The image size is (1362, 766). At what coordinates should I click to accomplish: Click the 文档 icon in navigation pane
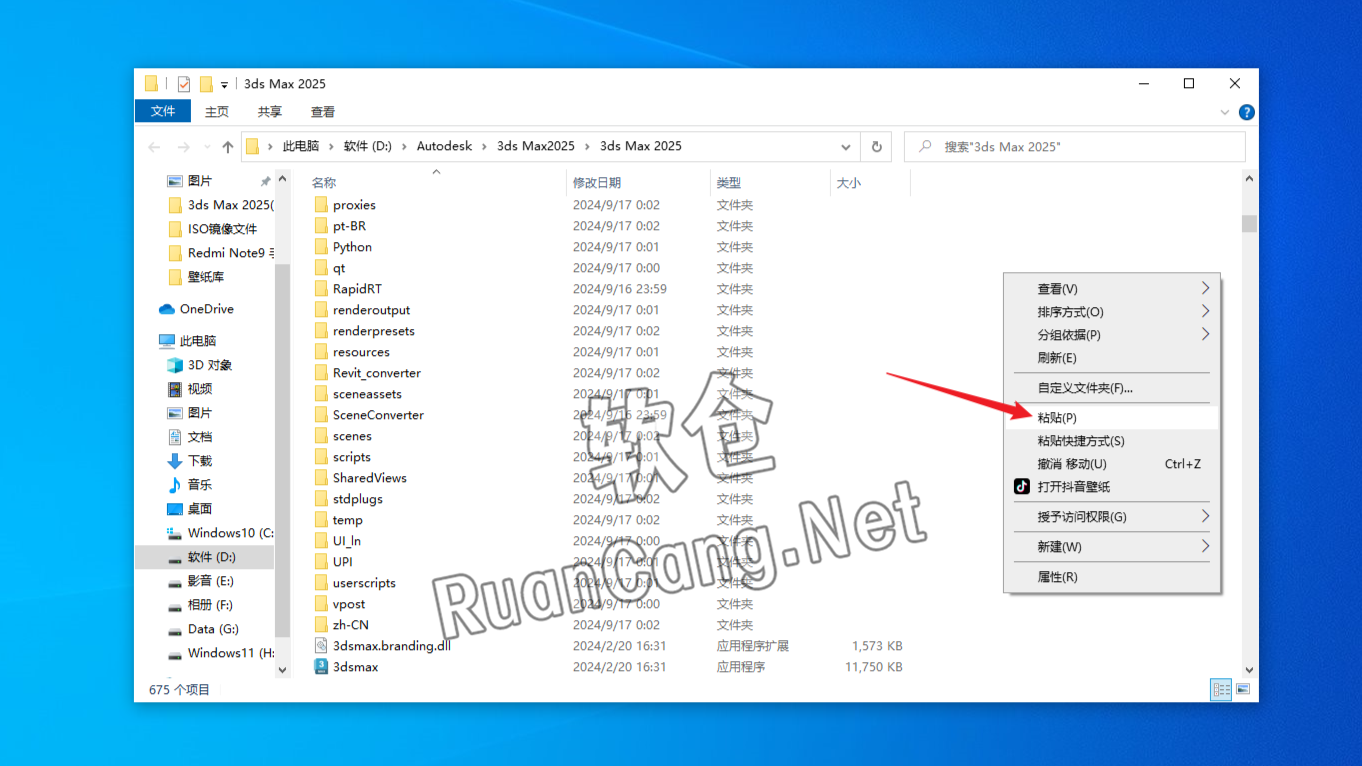point(175,437)
